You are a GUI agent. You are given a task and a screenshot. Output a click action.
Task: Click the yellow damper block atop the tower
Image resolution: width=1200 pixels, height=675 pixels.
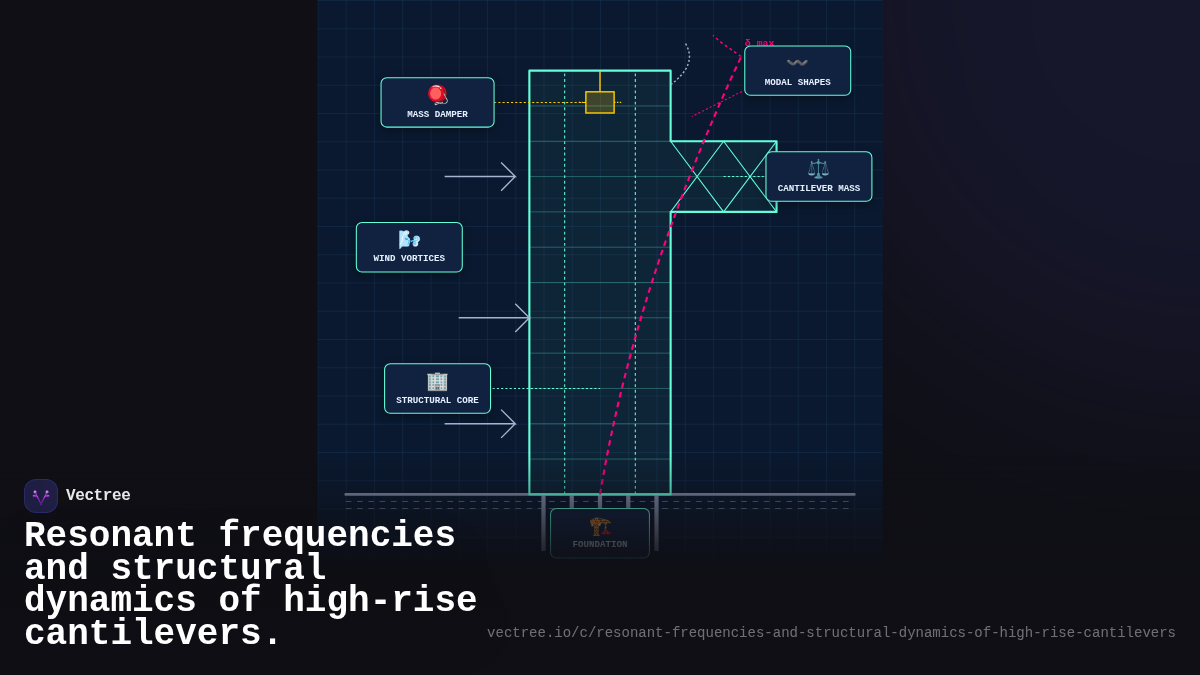tap(600, 101)
